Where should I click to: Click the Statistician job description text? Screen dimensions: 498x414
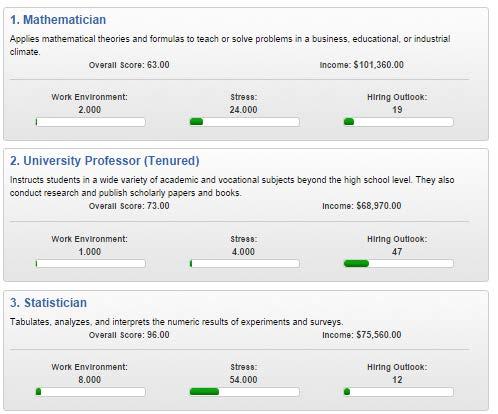click(x=176, y=322)
